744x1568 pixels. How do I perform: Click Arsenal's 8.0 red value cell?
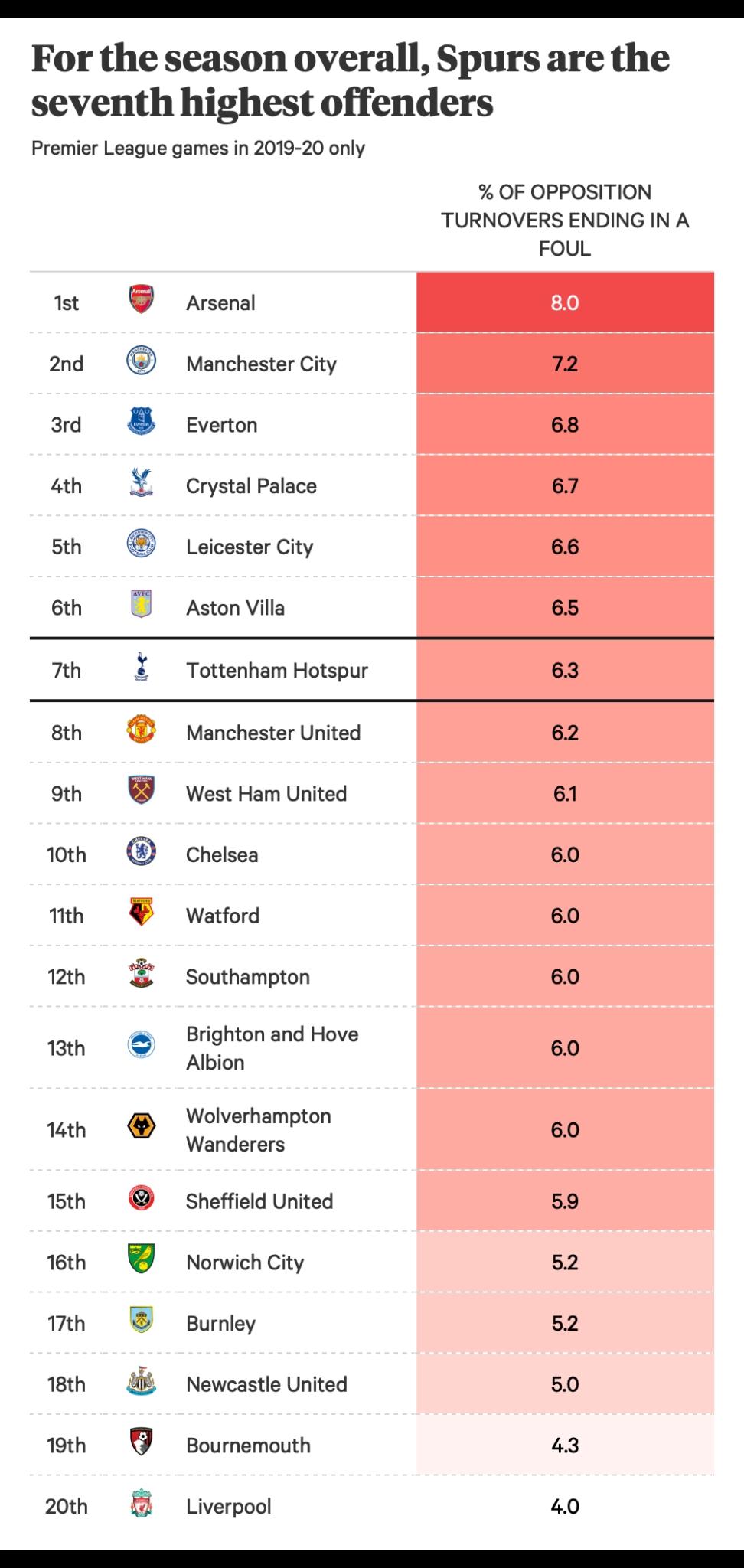point(565,302)
